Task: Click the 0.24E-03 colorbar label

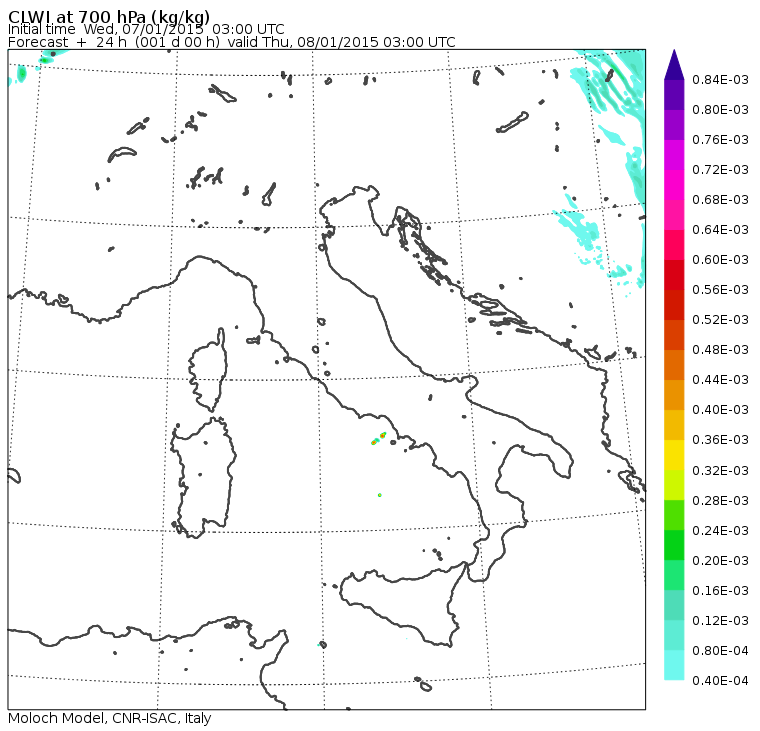Action: click(x=720, y=531)
